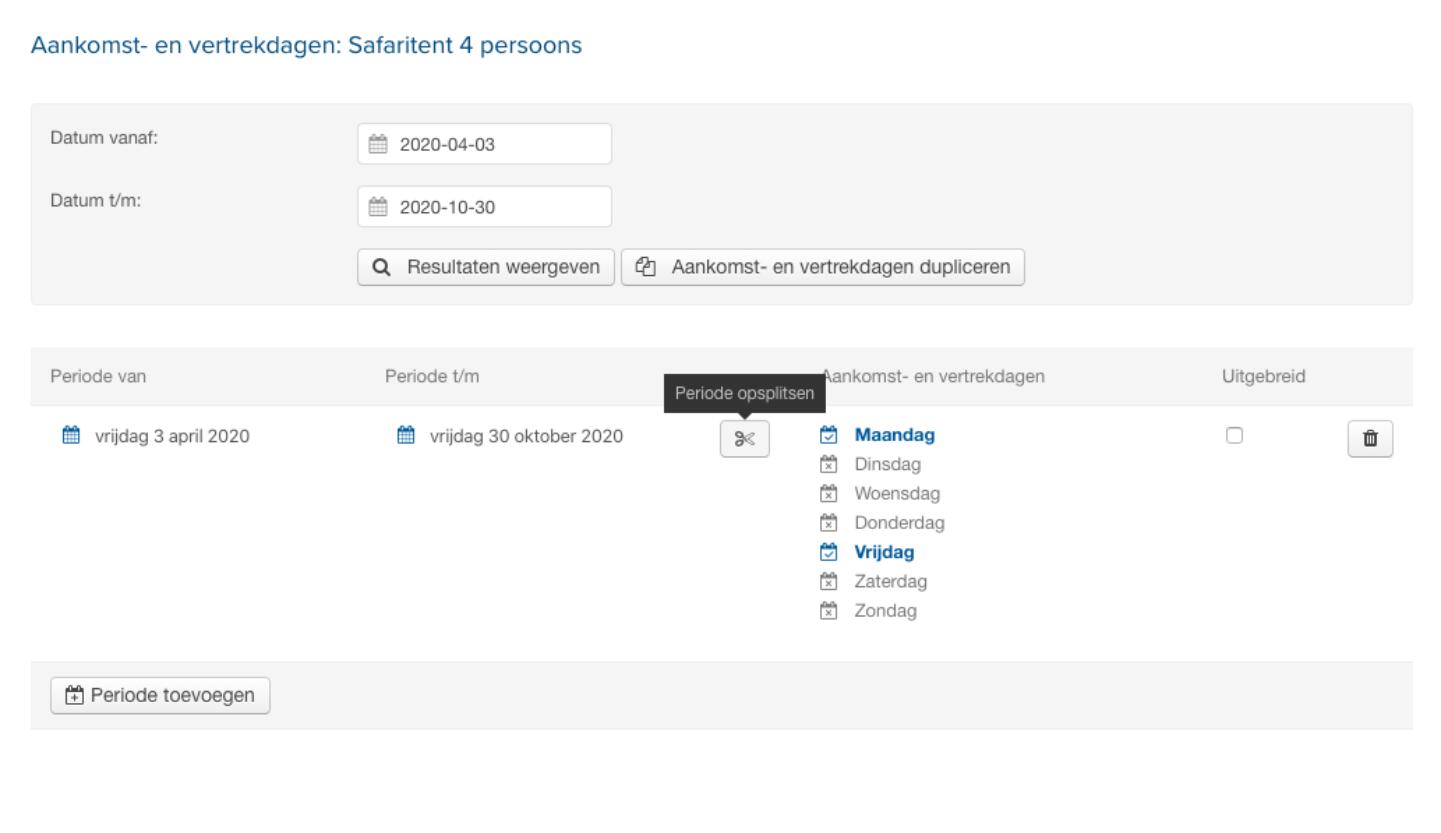Screen dimensions: 1441x833
Task: Check the Uitgebreid checkbox
Action: click(1234, 435)
